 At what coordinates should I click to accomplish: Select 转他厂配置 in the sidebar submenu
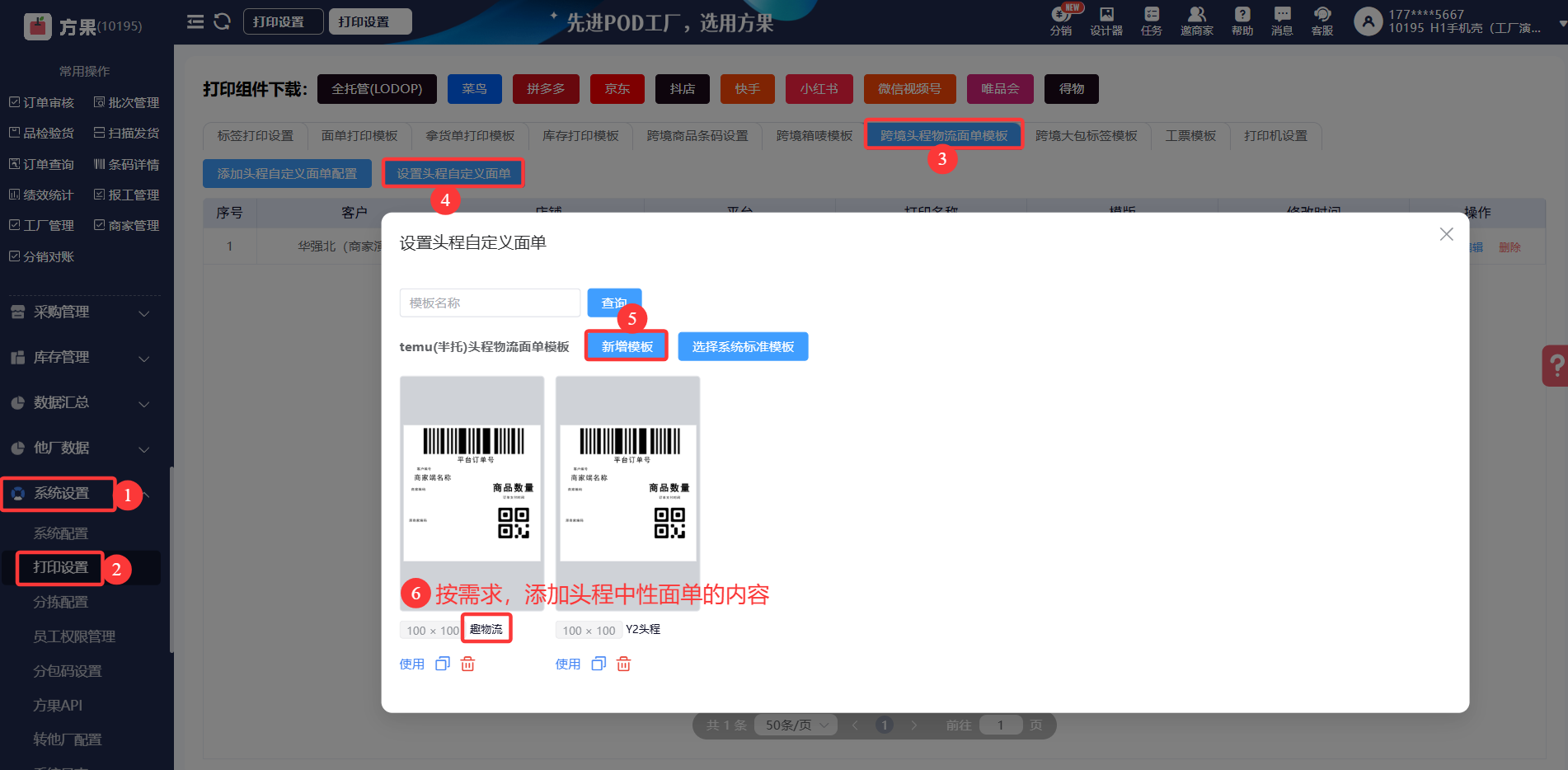pyautogui.click(x=68, y=739)
